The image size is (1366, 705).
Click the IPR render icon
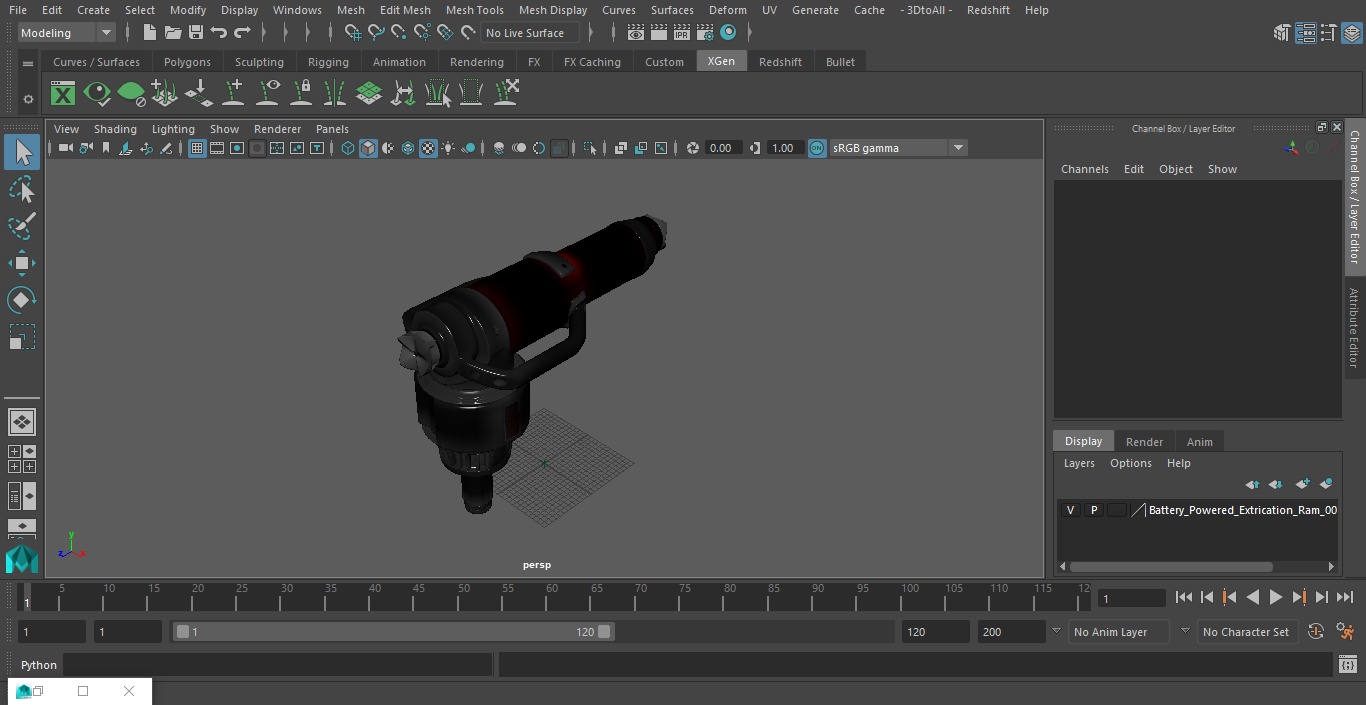pos(682,33)
